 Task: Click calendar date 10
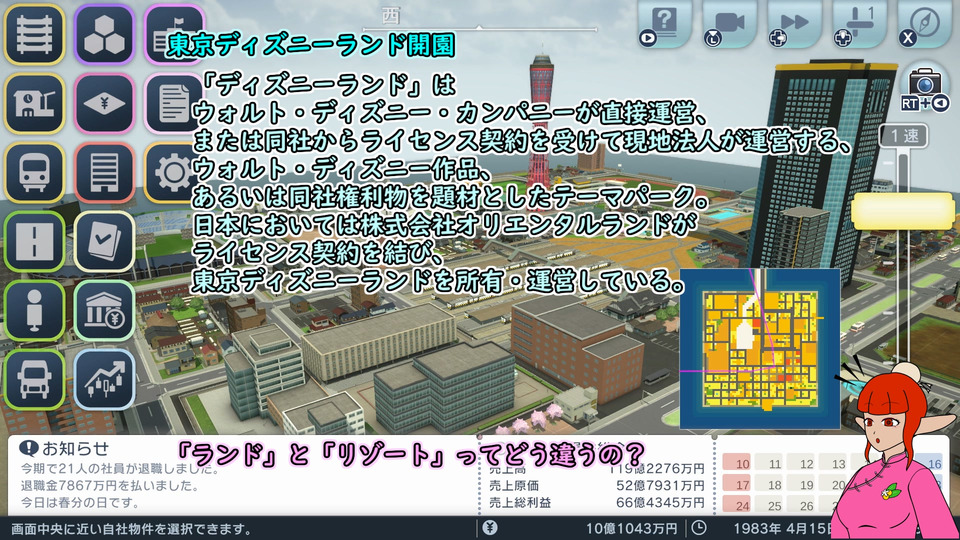(x=737, y=463)
